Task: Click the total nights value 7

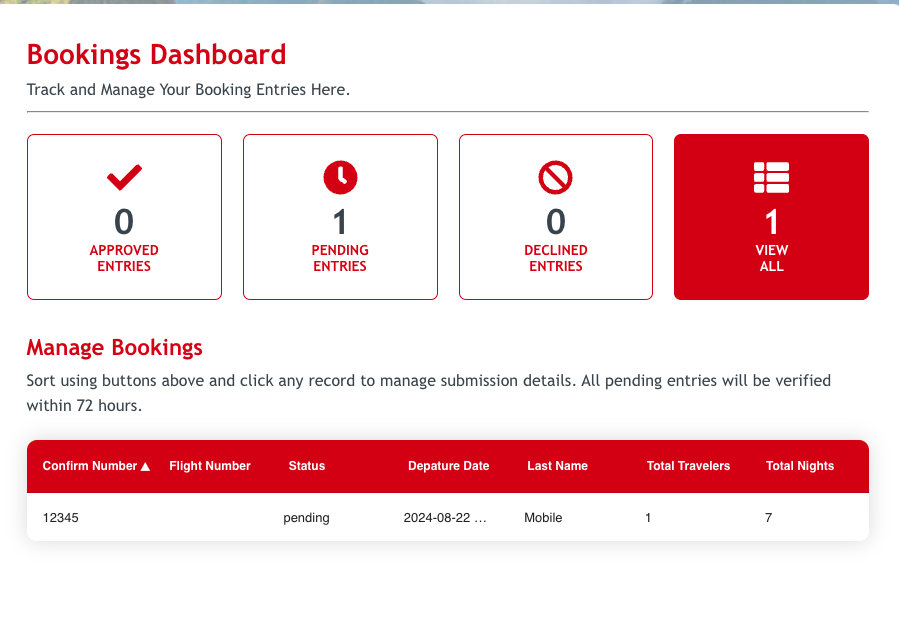Action: [x=768, y=518]
